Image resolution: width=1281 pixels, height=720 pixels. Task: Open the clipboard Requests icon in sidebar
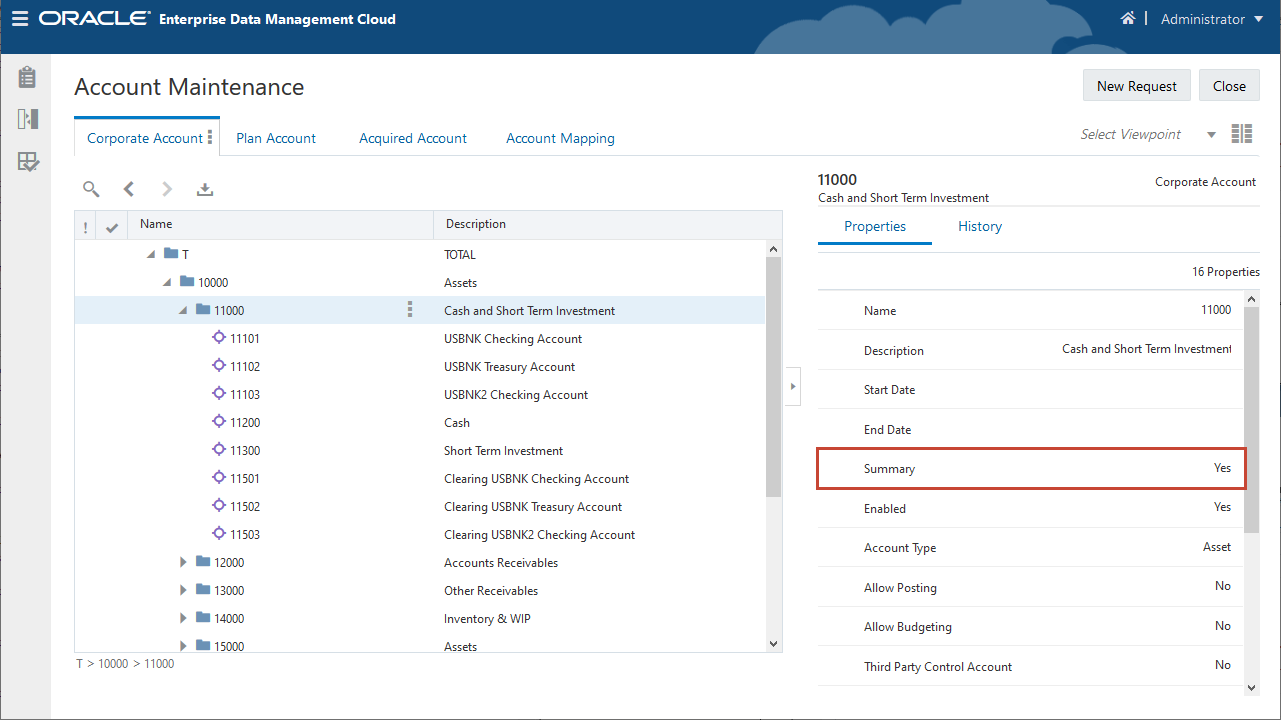coord(27,76)
